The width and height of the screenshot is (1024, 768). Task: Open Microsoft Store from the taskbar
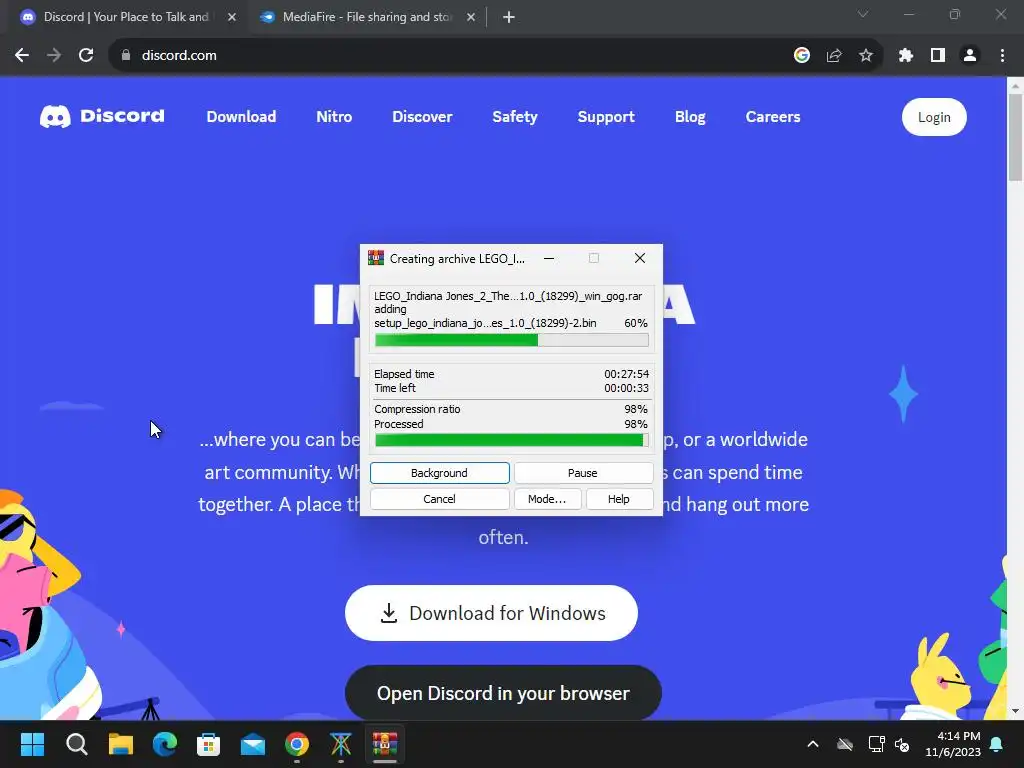click(x=208, y=744)
